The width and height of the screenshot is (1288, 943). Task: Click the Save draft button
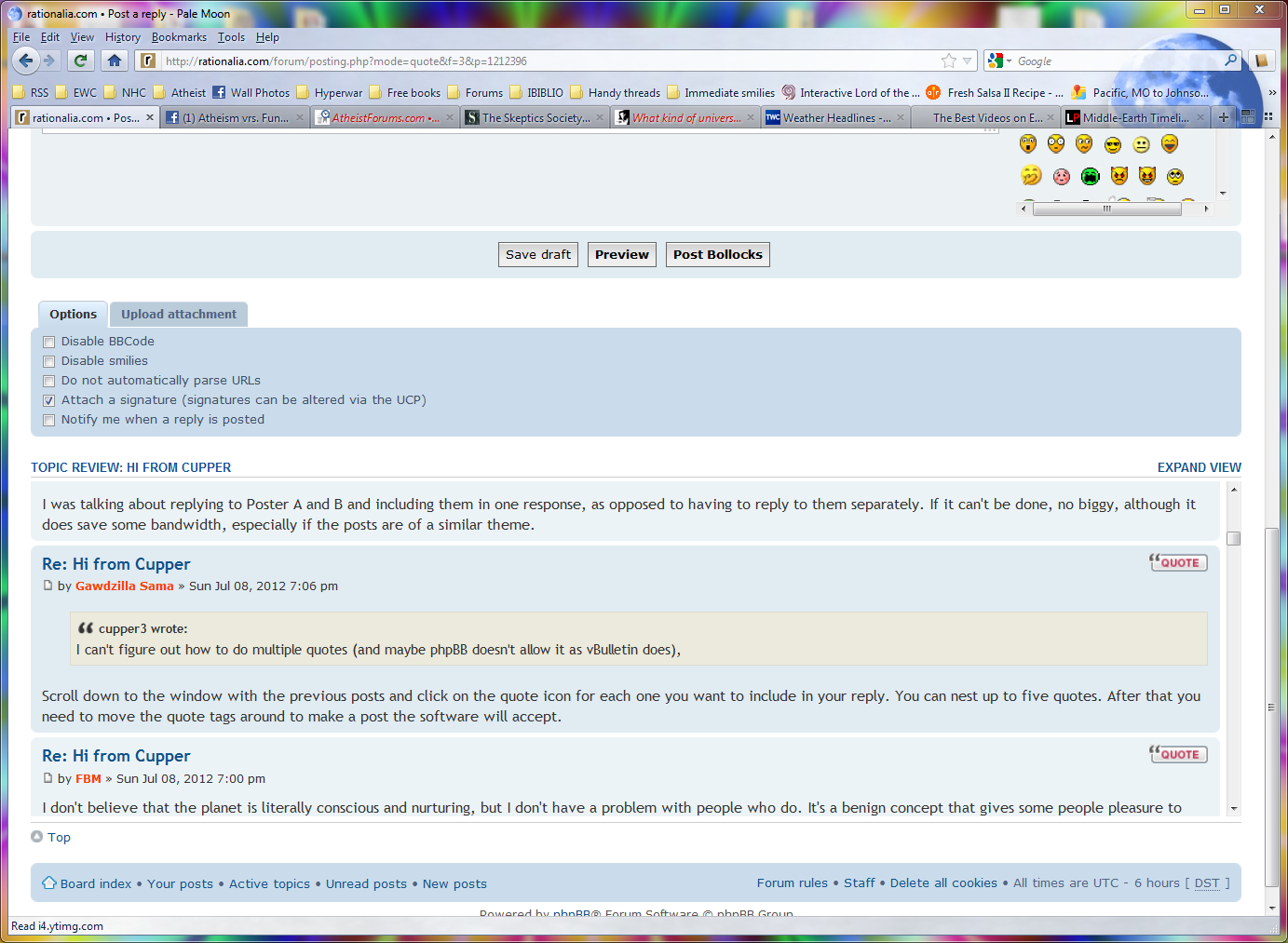click(538, 255)
